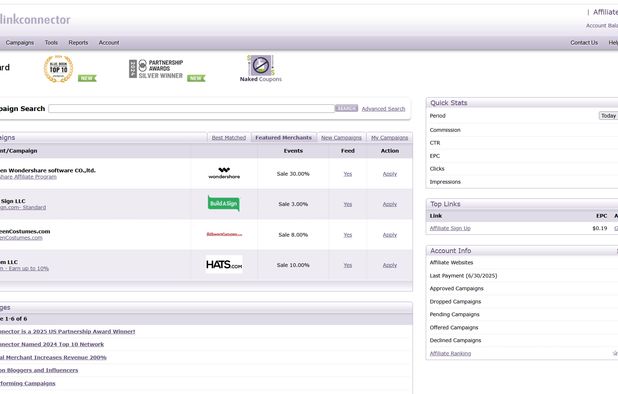Open the Period dropdown in Quick Stats
Viewport: 618px width, 394px height.
tap(608, 116)
